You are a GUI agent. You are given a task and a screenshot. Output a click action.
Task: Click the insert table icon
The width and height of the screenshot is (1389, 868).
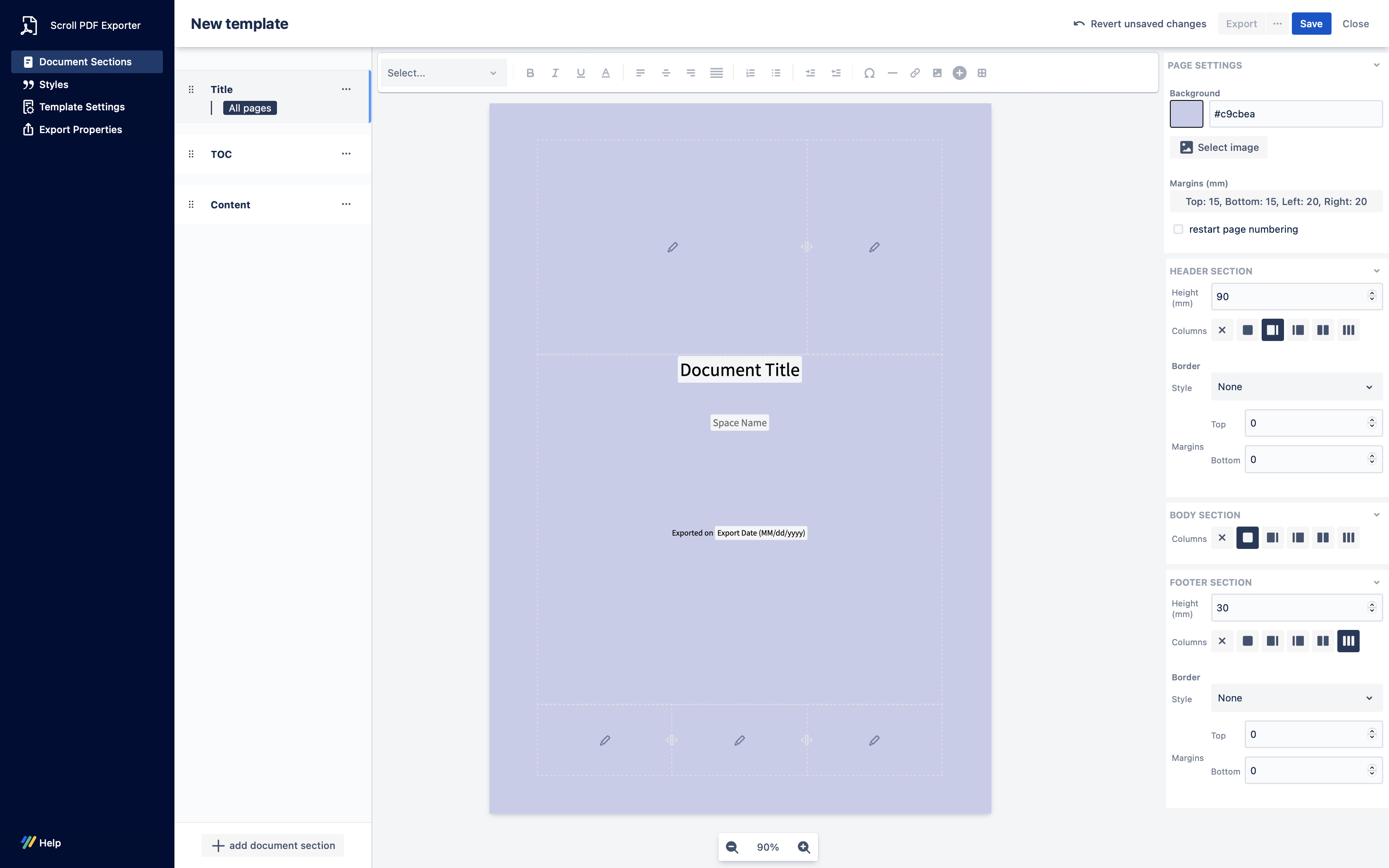point(982,73)
